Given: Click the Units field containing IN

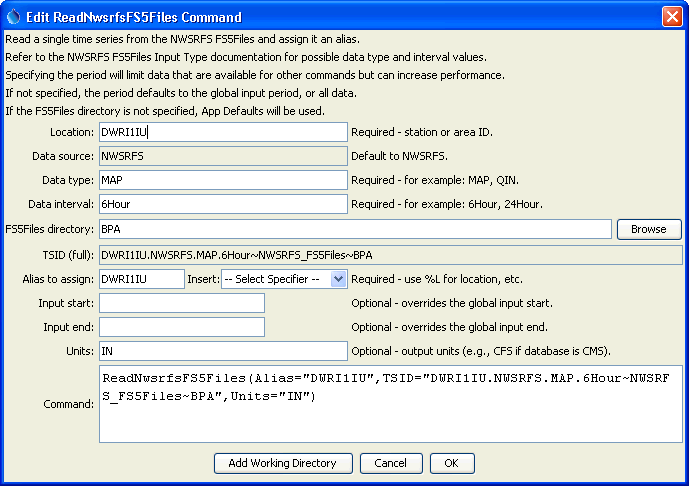Looking at the screenshot, I should (223, 351).
